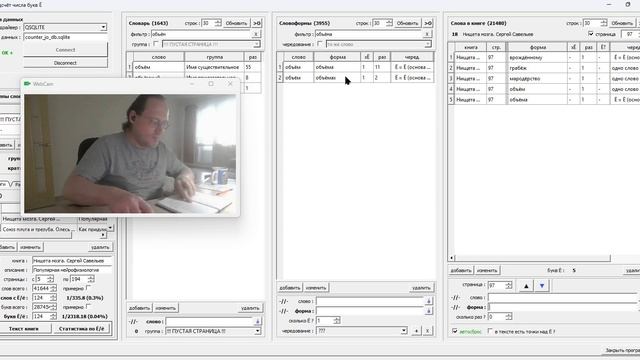
Task: Click the сколько раз spinner
Action: click(500, 317)
